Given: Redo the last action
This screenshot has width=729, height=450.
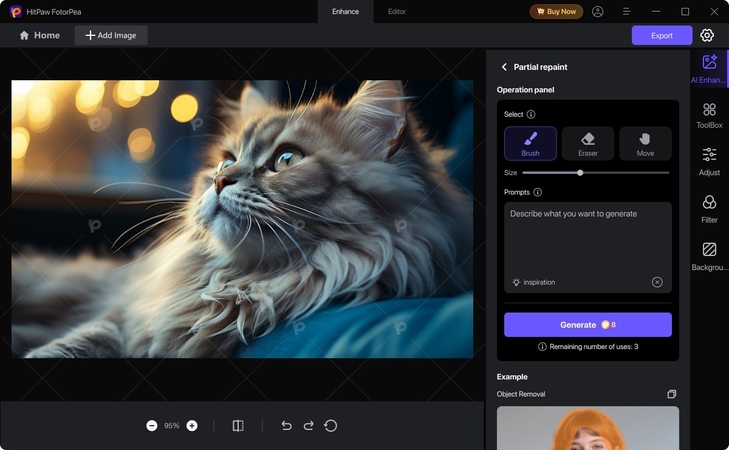Looking at the screenshot, I should point(308,426).
